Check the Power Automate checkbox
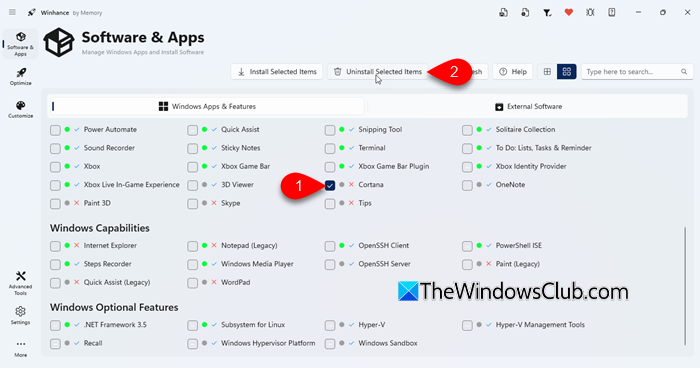 click(55, 130)
